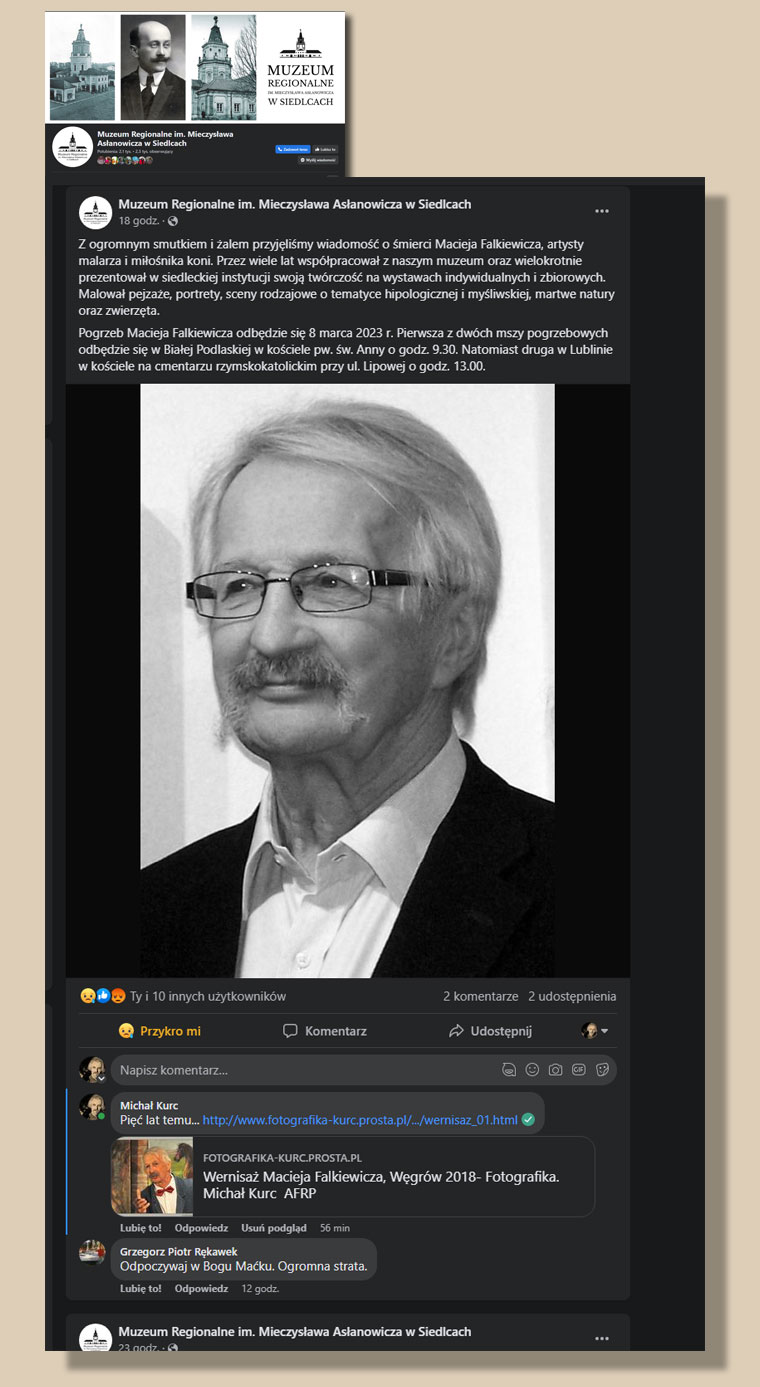Insert an emoji in the comment box
The height and width of the screenshot is (1387, 760).
tap(532, 1070)
